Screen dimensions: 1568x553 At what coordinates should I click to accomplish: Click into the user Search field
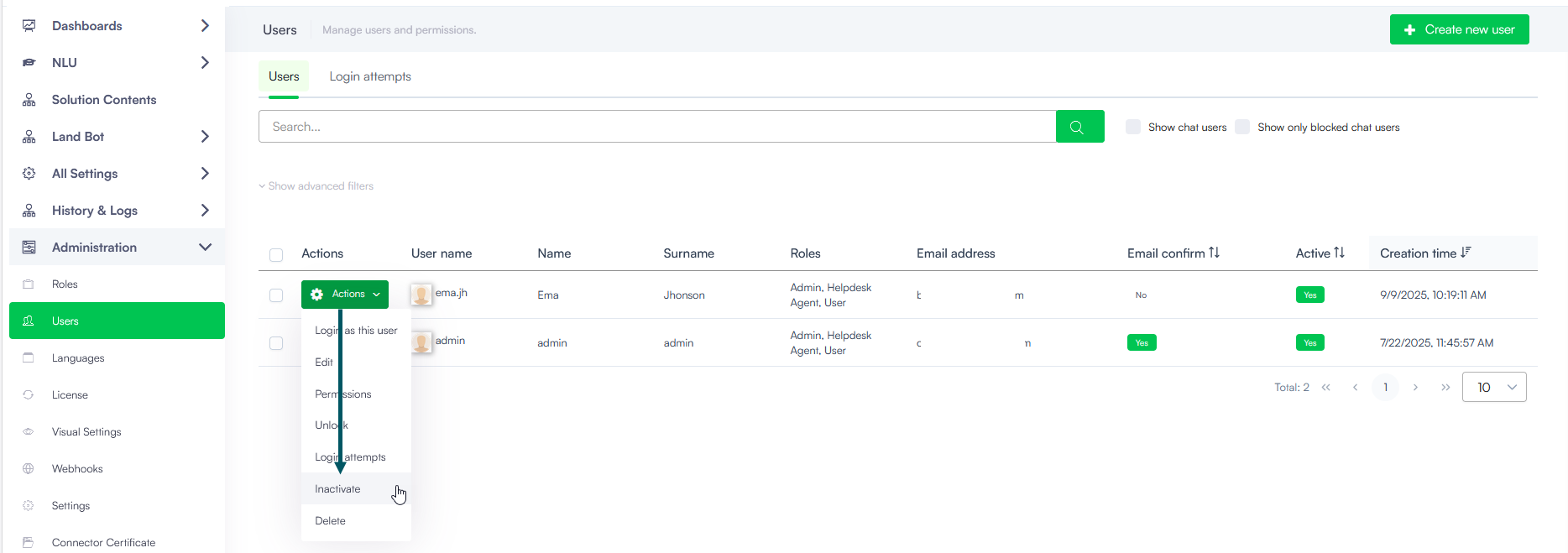[656, 127]
